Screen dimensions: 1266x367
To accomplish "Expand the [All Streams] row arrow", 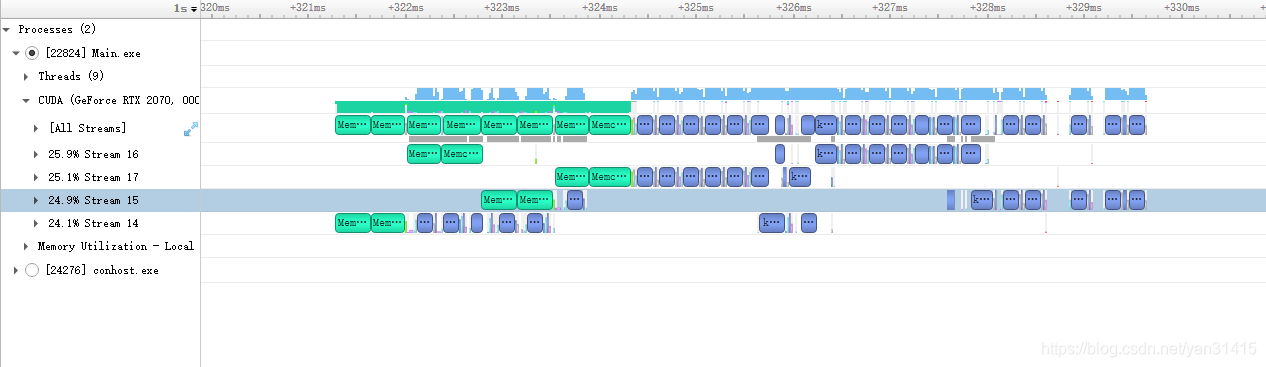I will (36, 128).
